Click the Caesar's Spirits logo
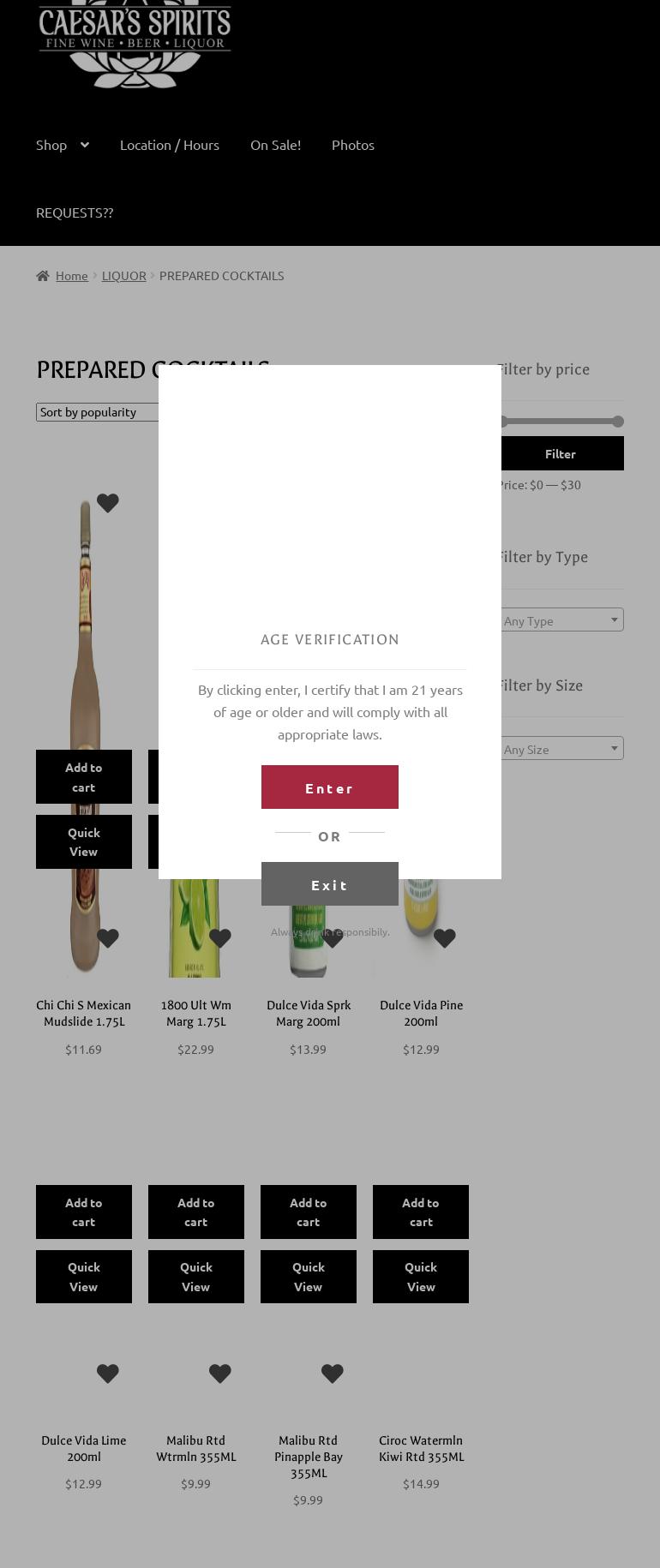The image size is (660, 1568). tap(135, 43)
